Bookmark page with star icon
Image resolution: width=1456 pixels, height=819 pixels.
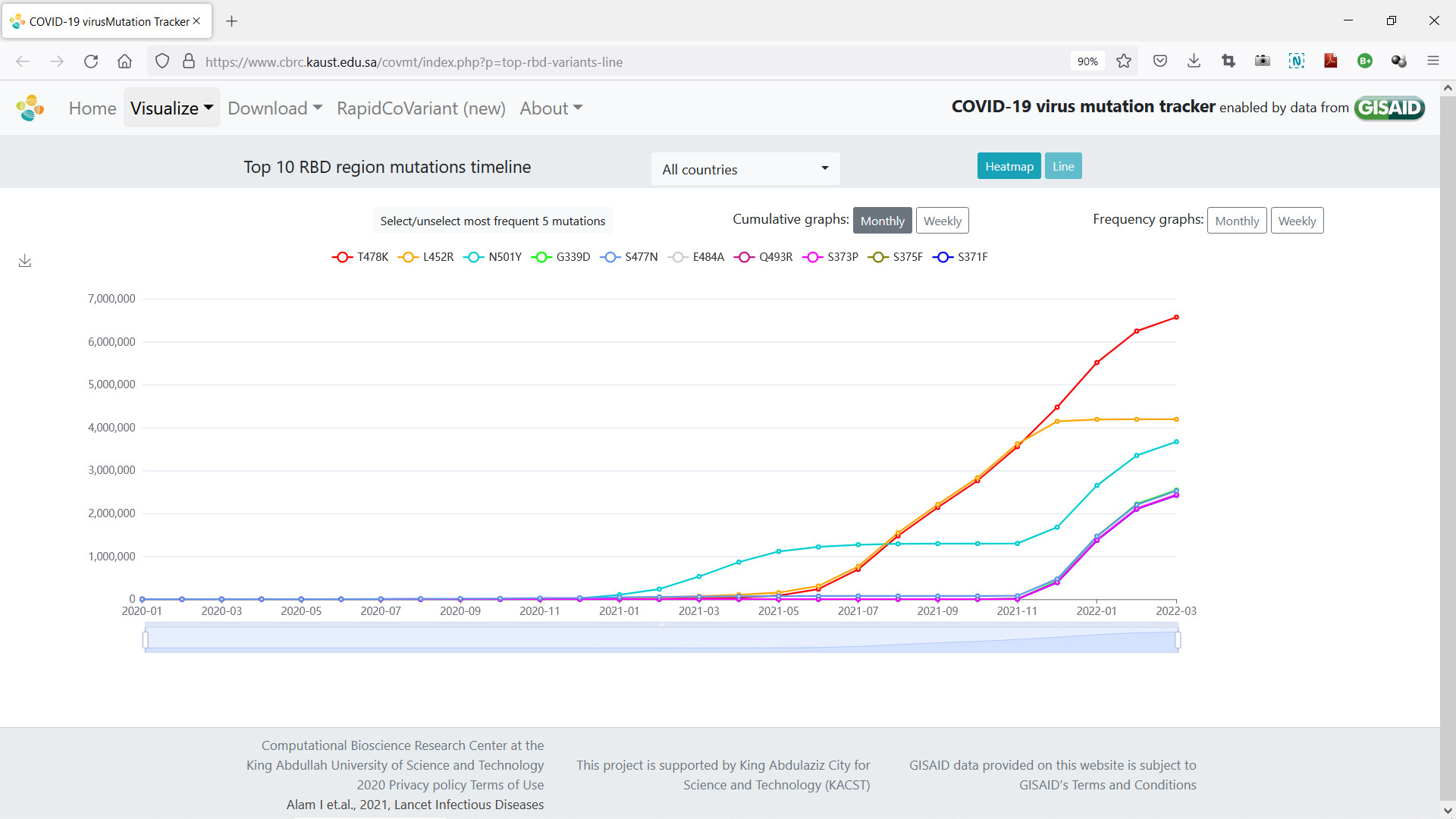(x=1124, y=61)
